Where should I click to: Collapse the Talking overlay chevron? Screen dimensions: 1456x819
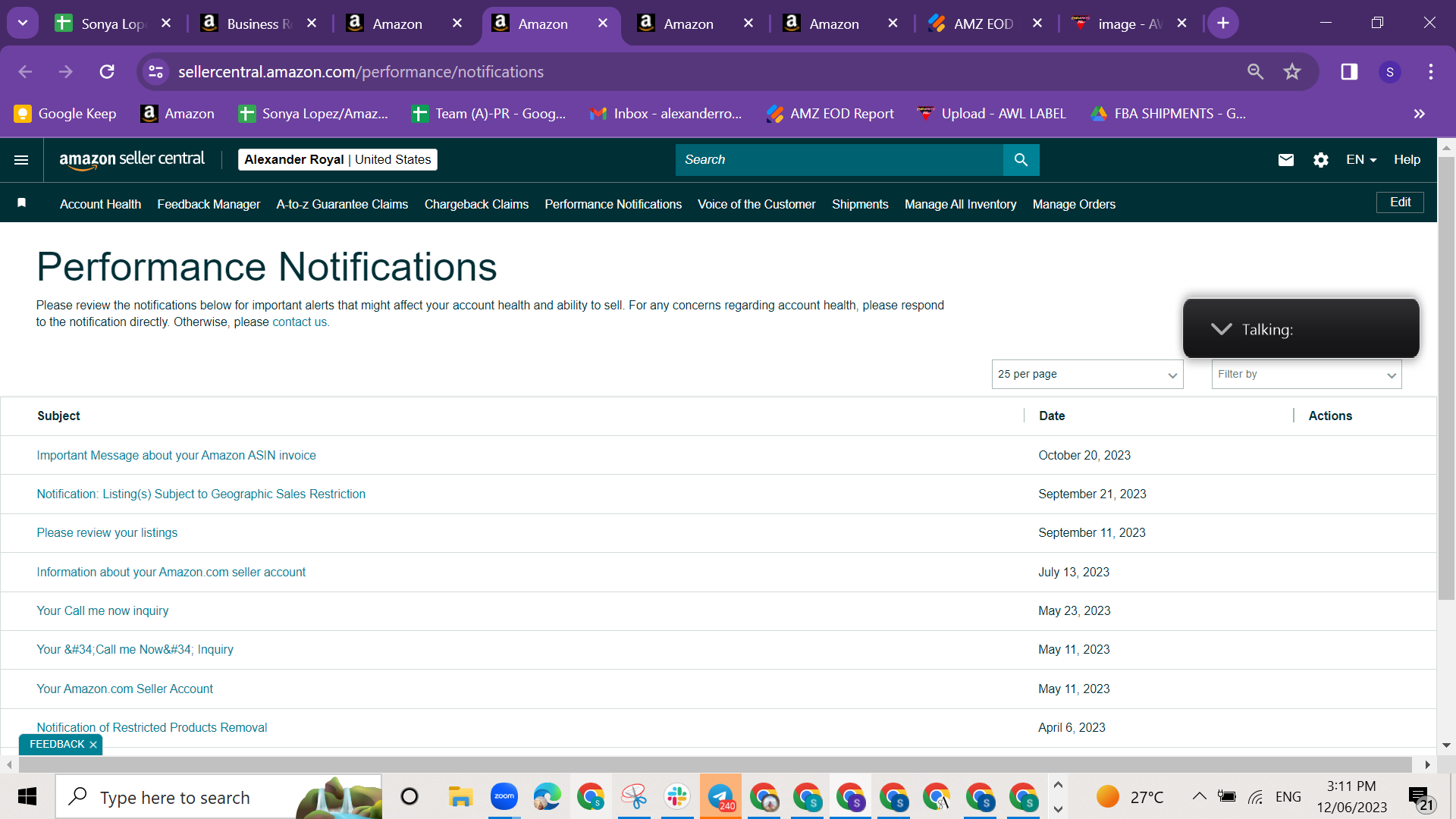coord(1221,329)
